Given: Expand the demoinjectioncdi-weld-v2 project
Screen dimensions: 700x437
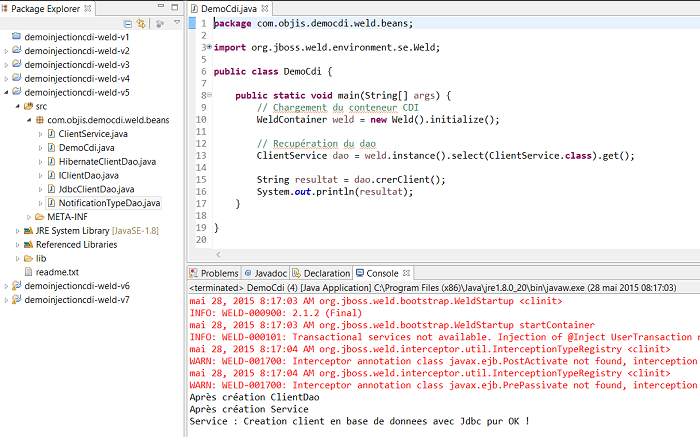Looking at the screenshot, I should pos(6,51).
